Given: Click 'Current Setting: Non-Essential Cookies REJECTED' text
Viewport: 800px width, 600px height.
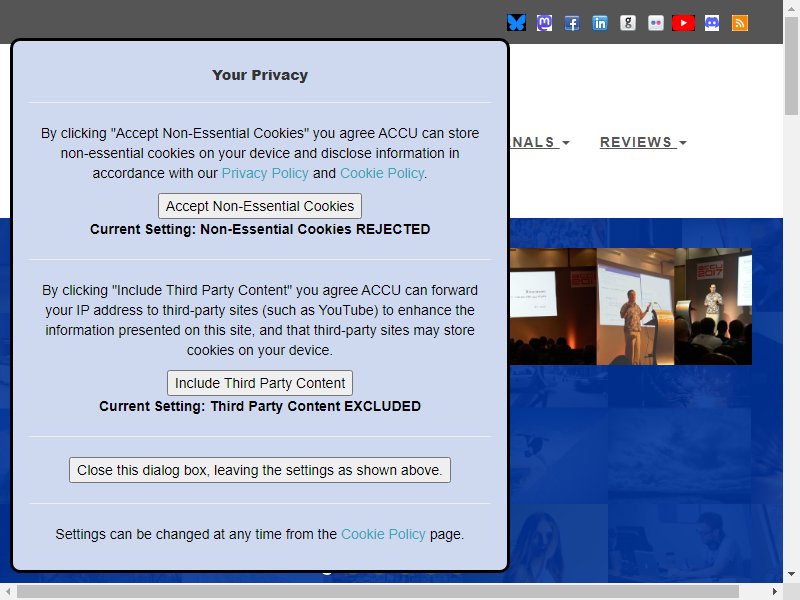Looking at the screenshot, I should tap(260, 230).
